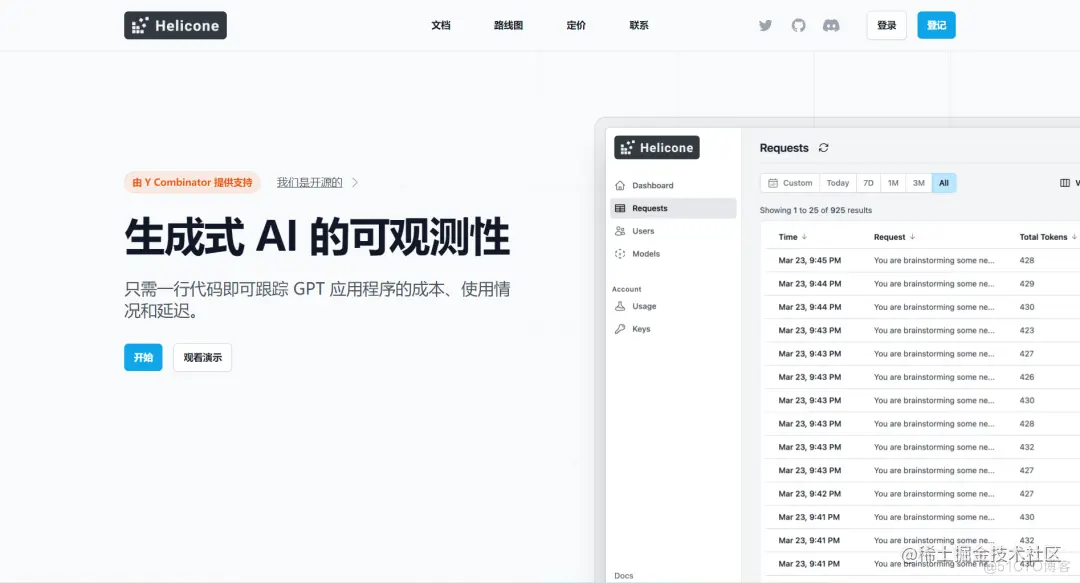Viewport: 1080px width, 583px height.
Task: Sort by Total Tokens column arrow
Action: click(x=1074, y=236)
